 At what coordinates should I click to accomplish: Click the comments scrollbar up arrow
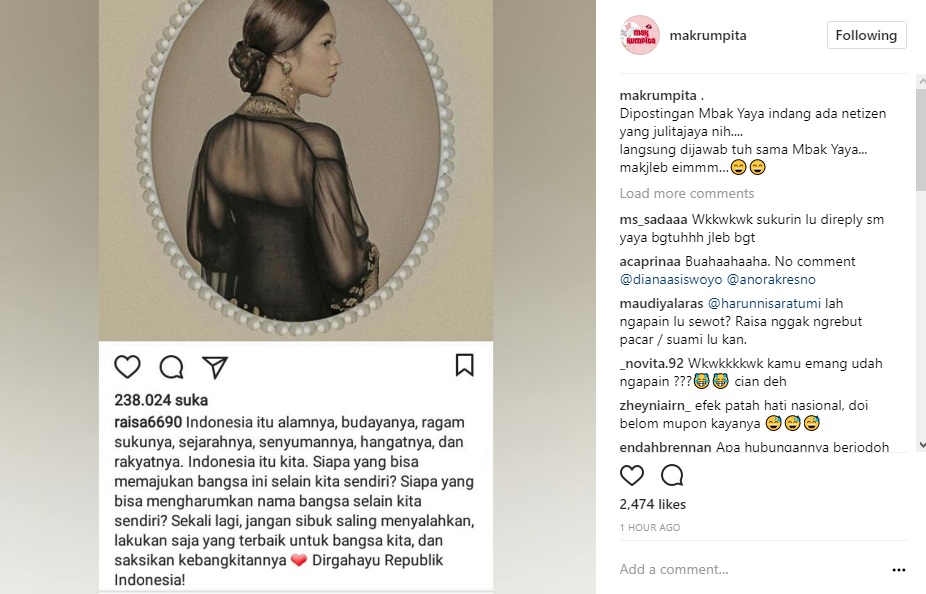[x=921, y=81]
